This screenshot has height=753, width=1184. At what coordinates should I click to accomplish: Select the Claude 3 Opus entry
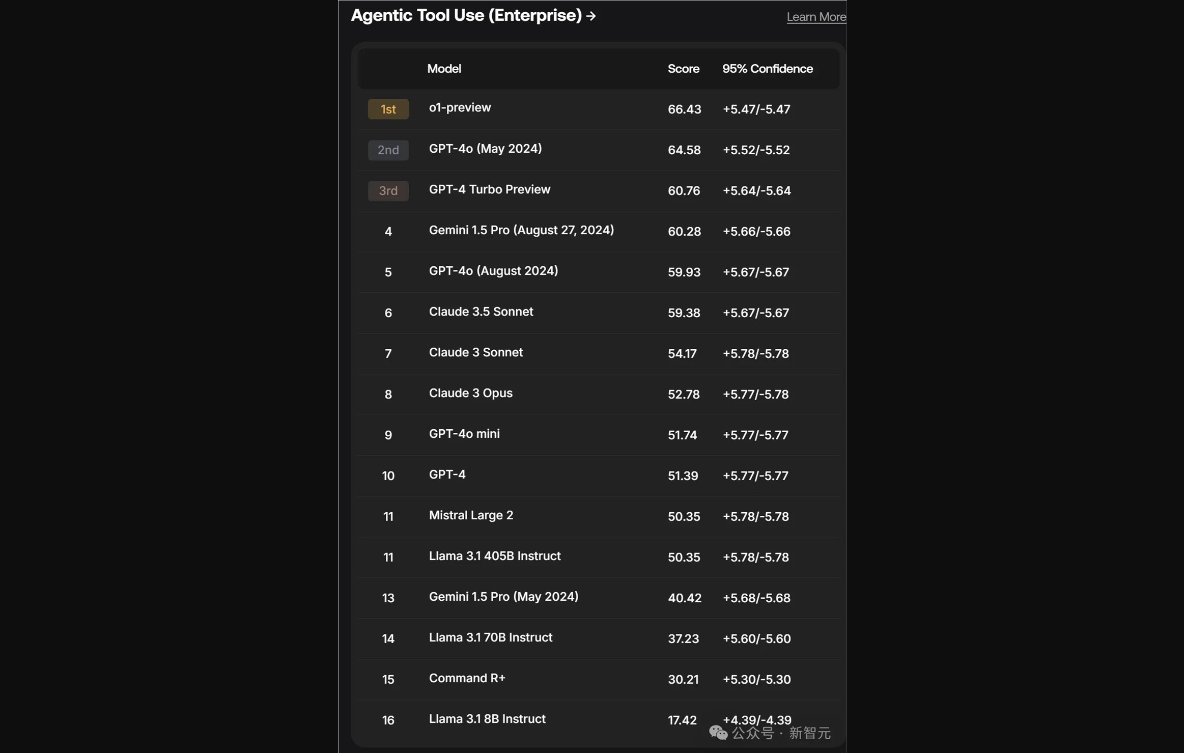point(470,393)
